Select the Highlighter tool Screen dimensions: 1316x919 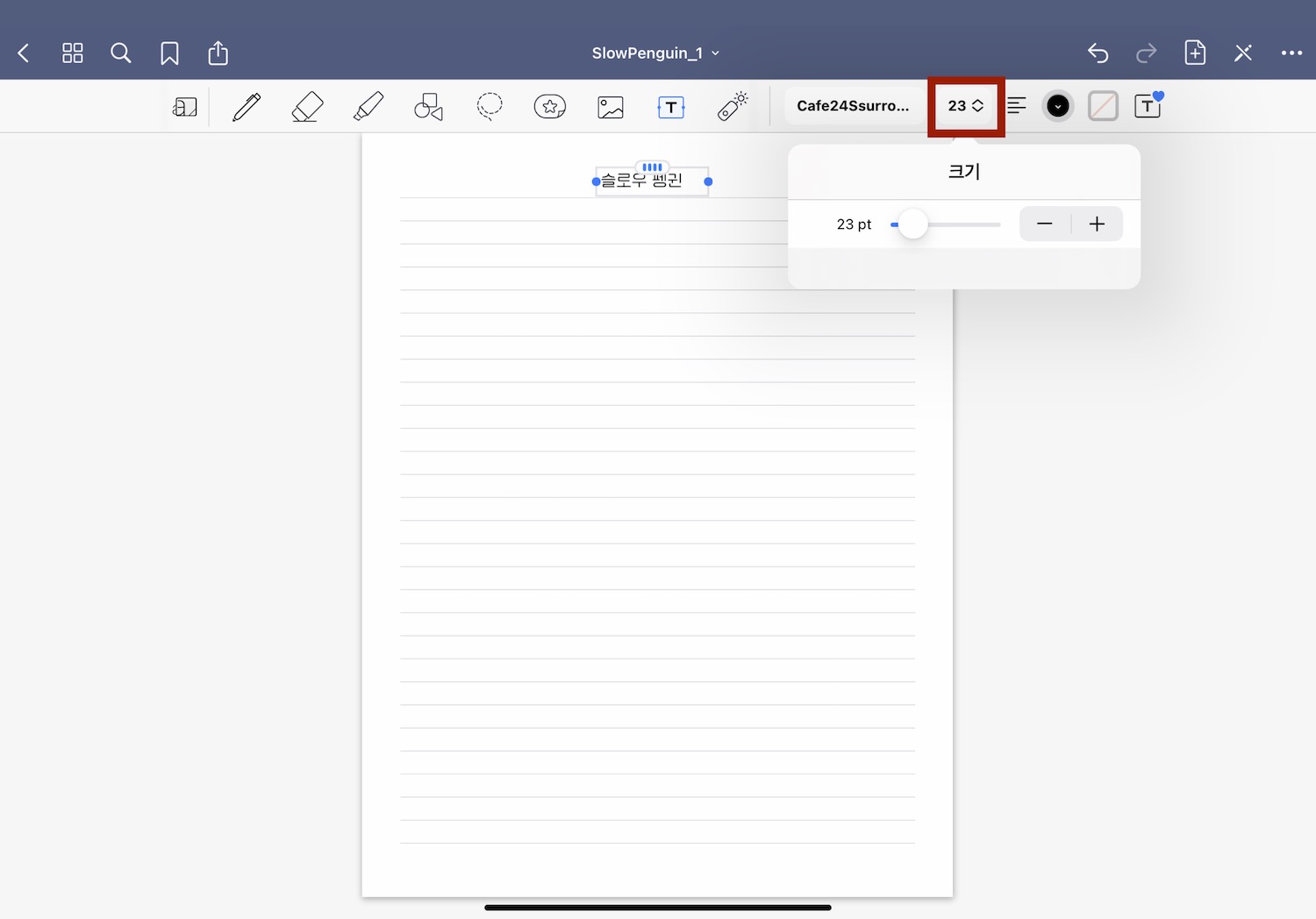368,106
